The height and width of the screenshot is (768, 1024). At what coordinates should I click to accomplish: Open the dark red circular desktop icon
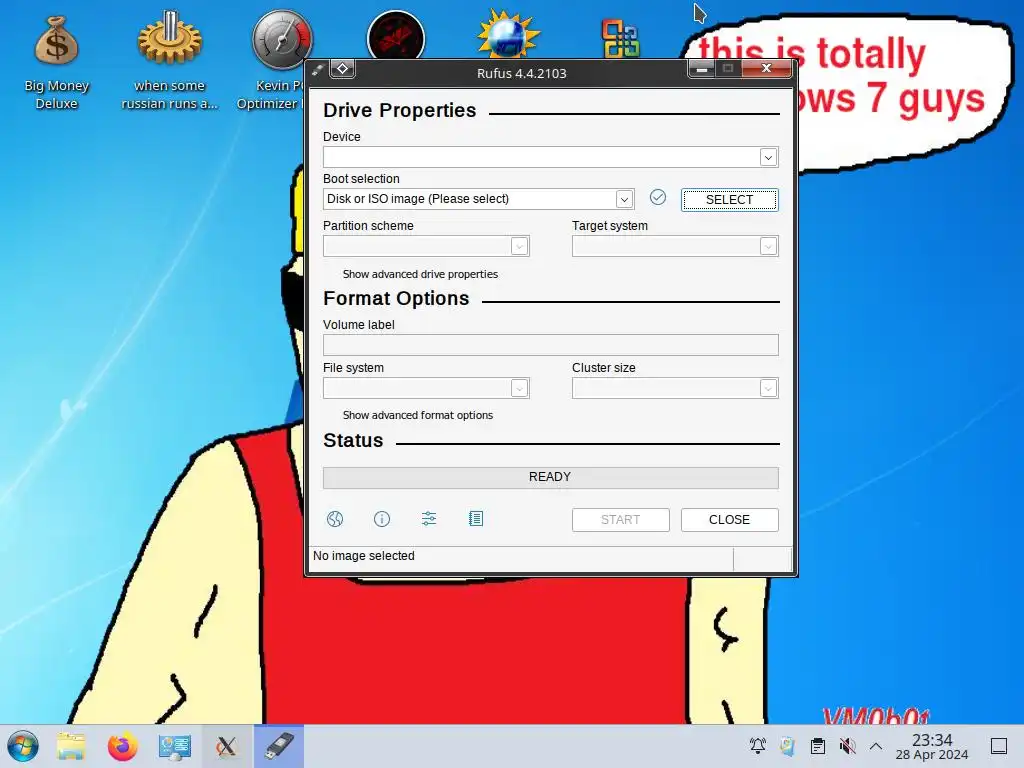click(396, 37)
